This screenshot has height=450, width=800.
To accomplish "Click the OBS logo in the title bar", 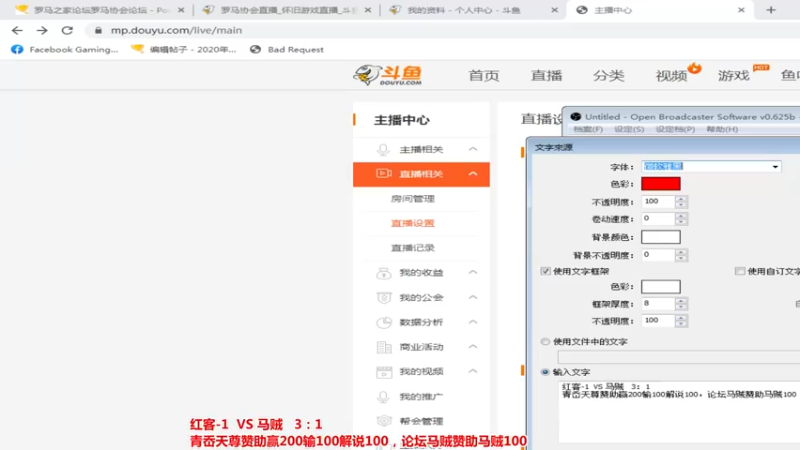I will [576, 117].
